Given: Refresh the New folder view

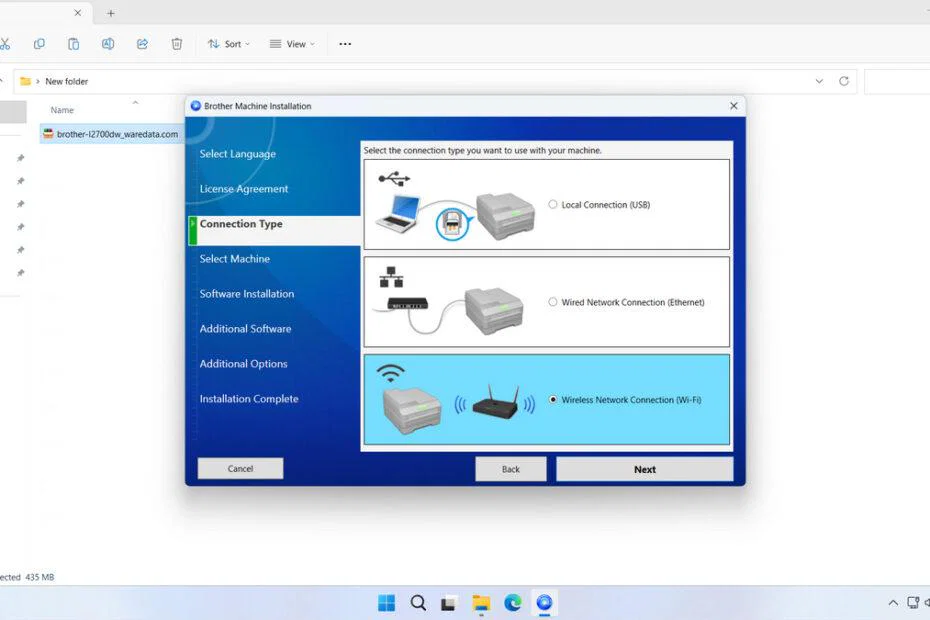Looking at the screenshot, I should [x=844, y=81].
